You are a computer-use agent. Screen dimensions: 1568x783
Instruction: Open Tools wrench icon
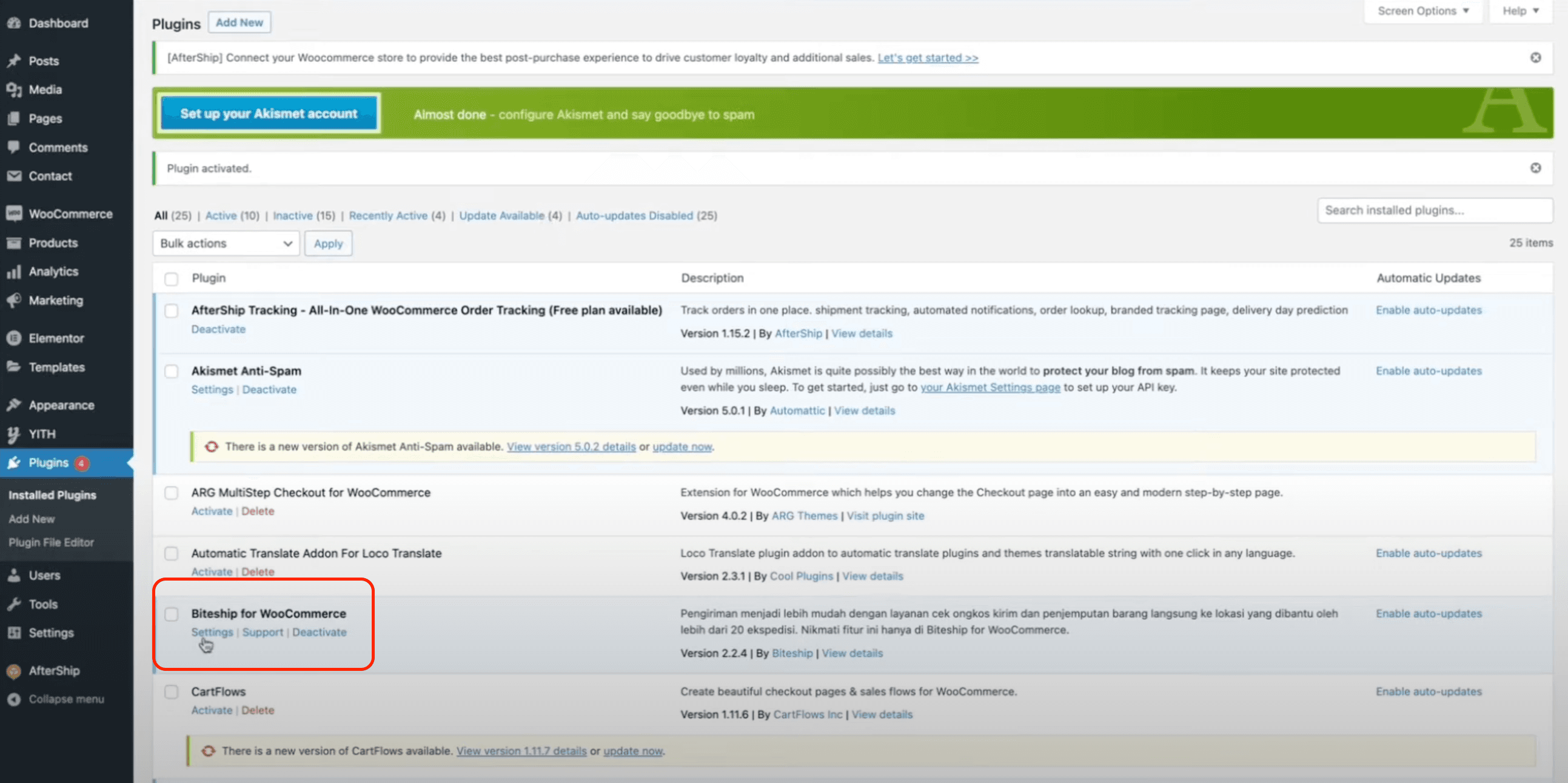click(14, 604)
